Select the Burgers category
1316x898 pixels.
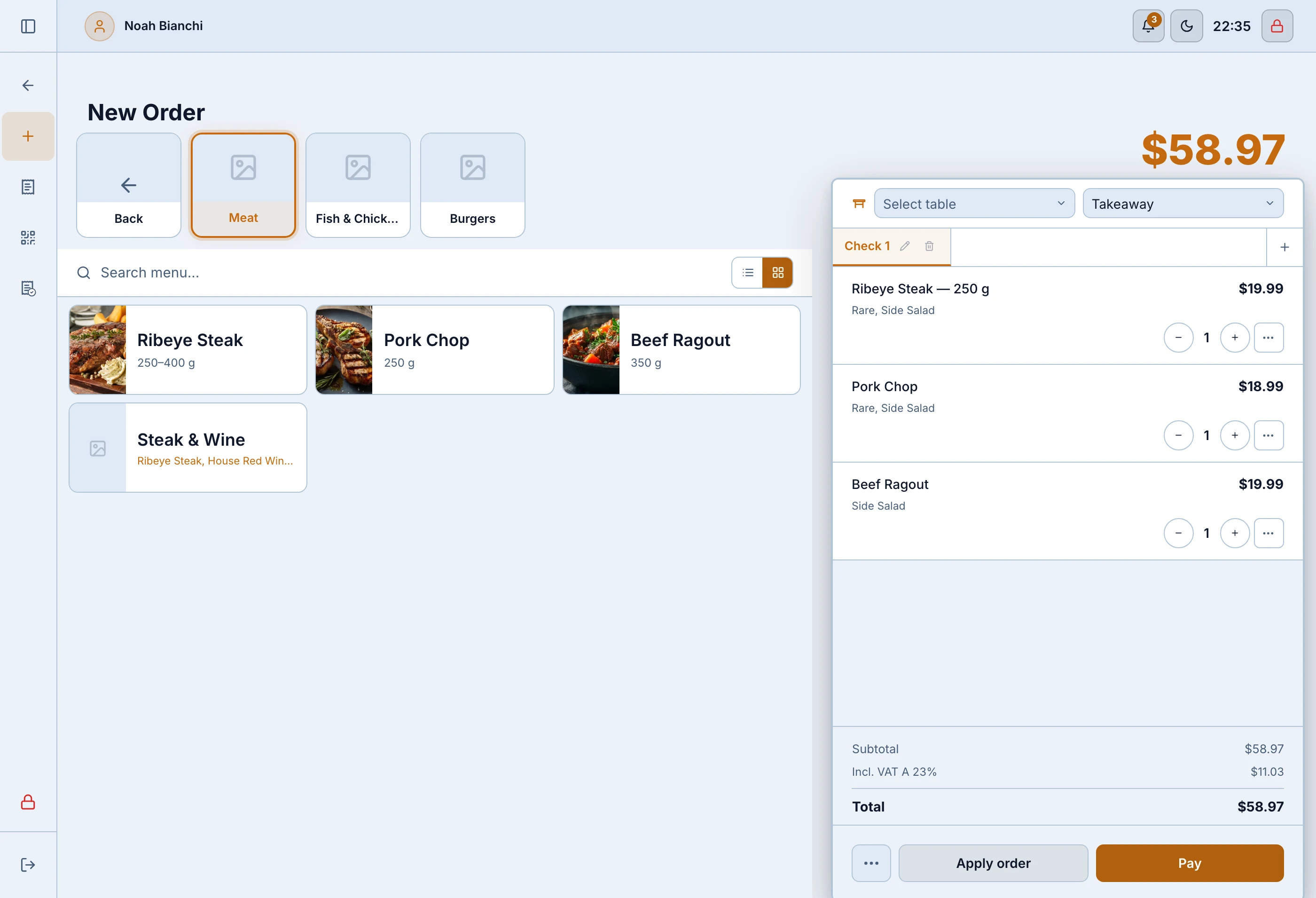pyautogui.click(x=472, y=185)
